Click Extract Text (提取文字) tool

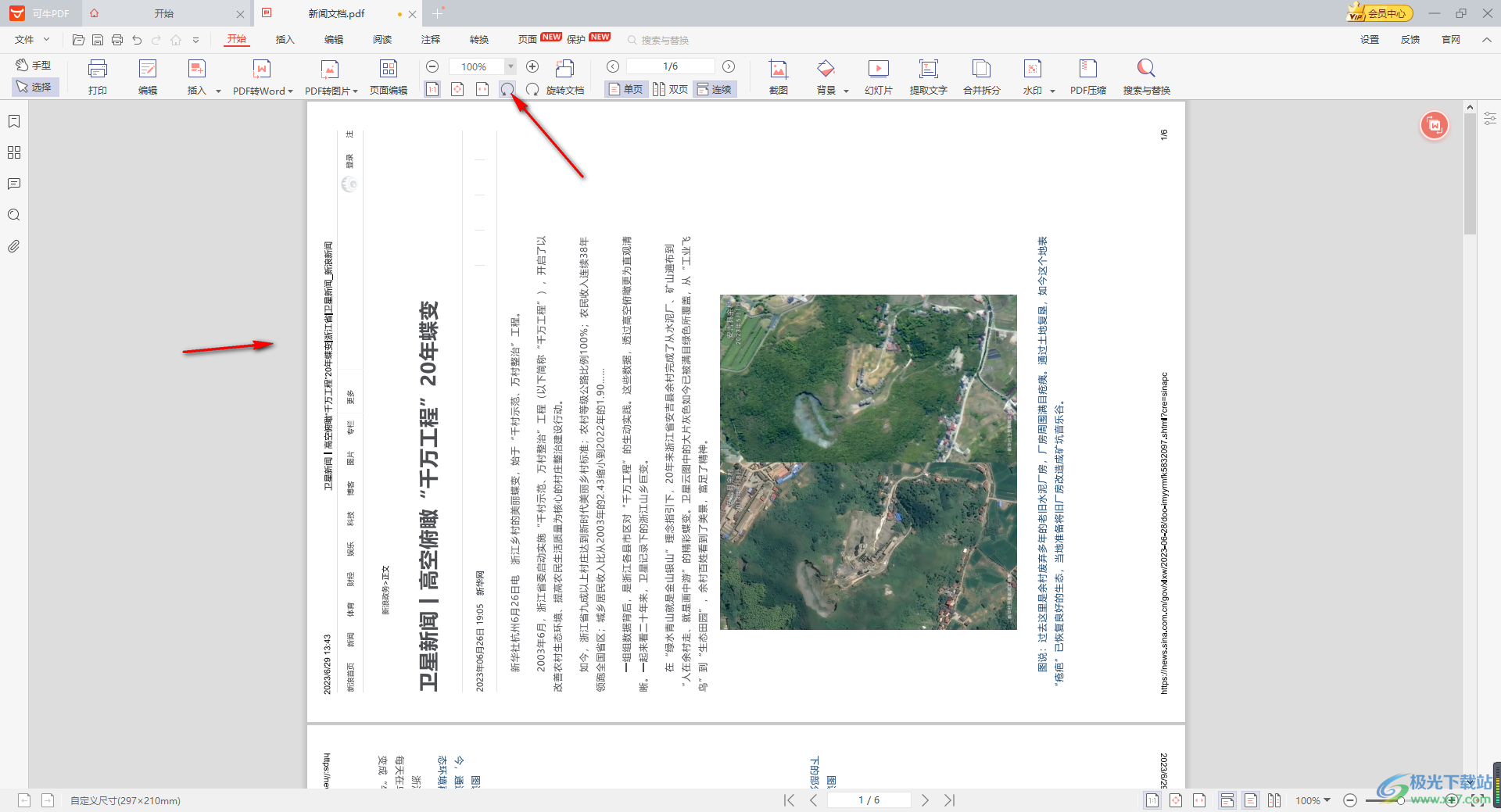(x=929, y=77)
